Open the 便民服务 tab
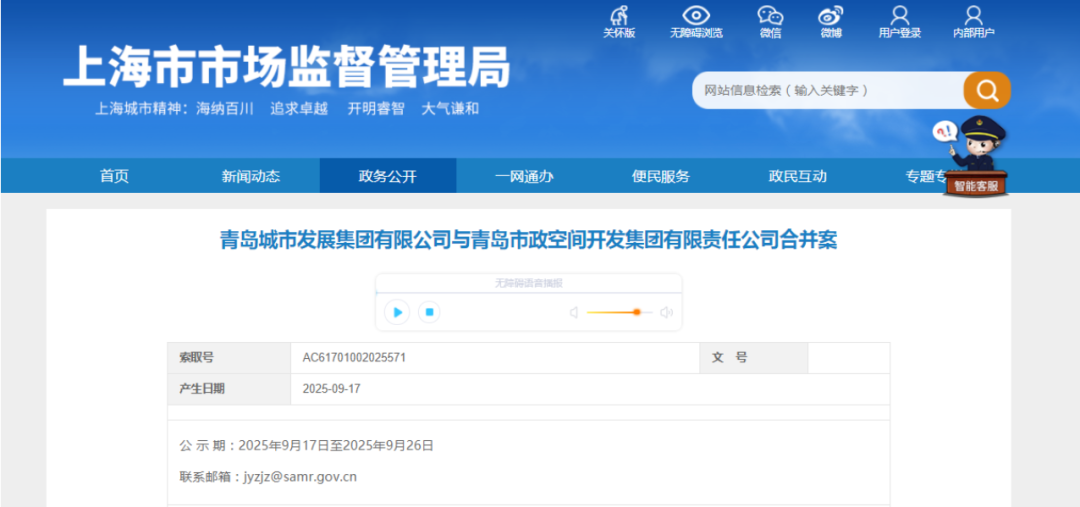The height and width of the screenshot is (507, 1080). (x=661, y=176)
